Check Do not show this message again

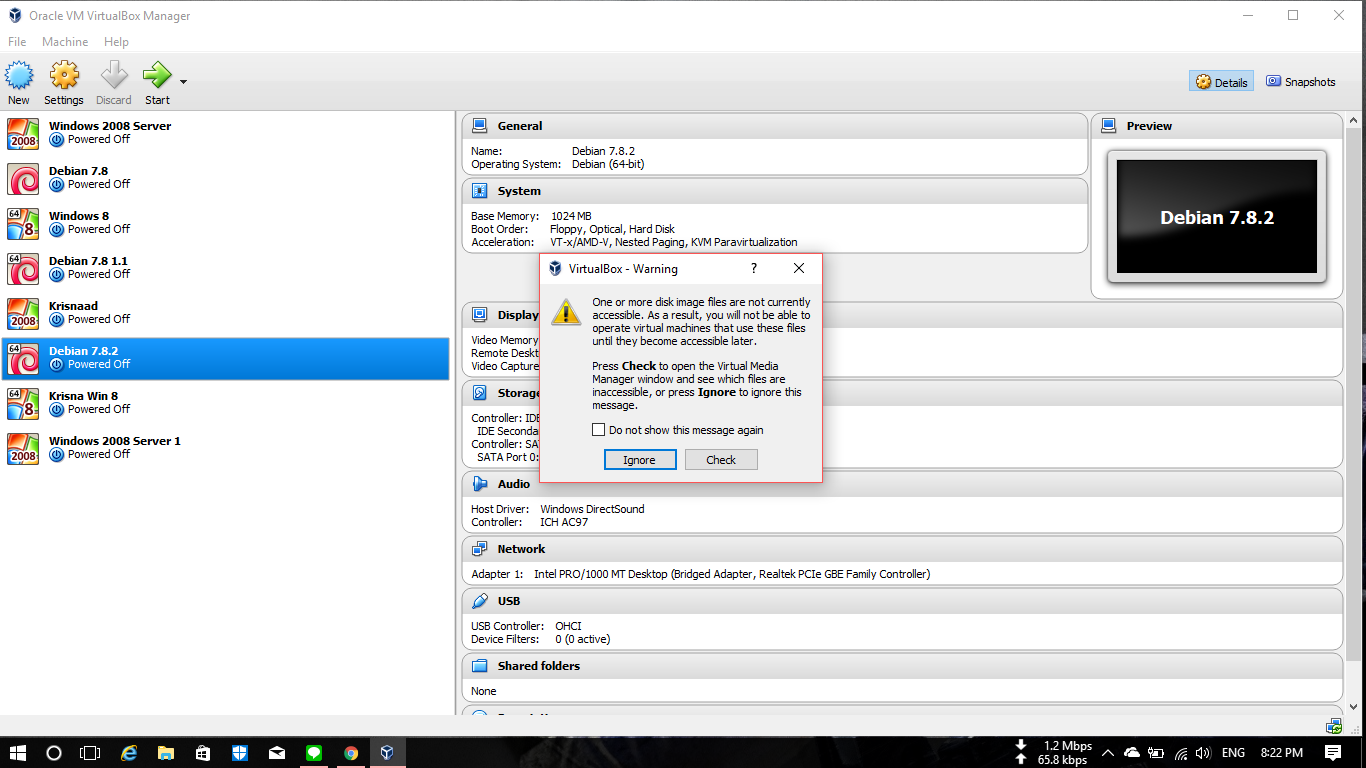coord(599,430)
